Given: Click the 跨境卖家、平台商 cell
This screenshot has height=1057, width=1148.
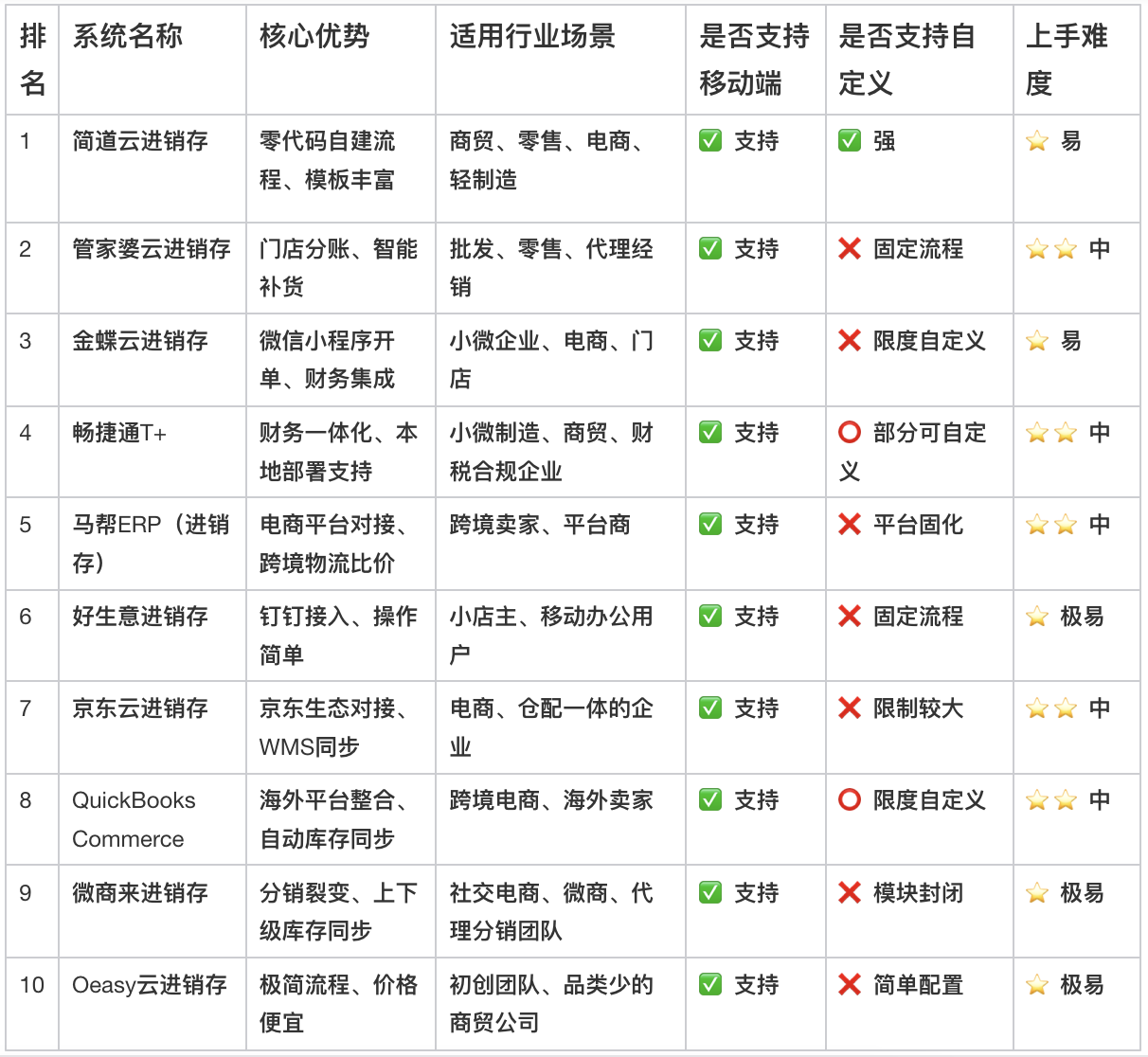Looking at the screenshot, I should 561,544.
